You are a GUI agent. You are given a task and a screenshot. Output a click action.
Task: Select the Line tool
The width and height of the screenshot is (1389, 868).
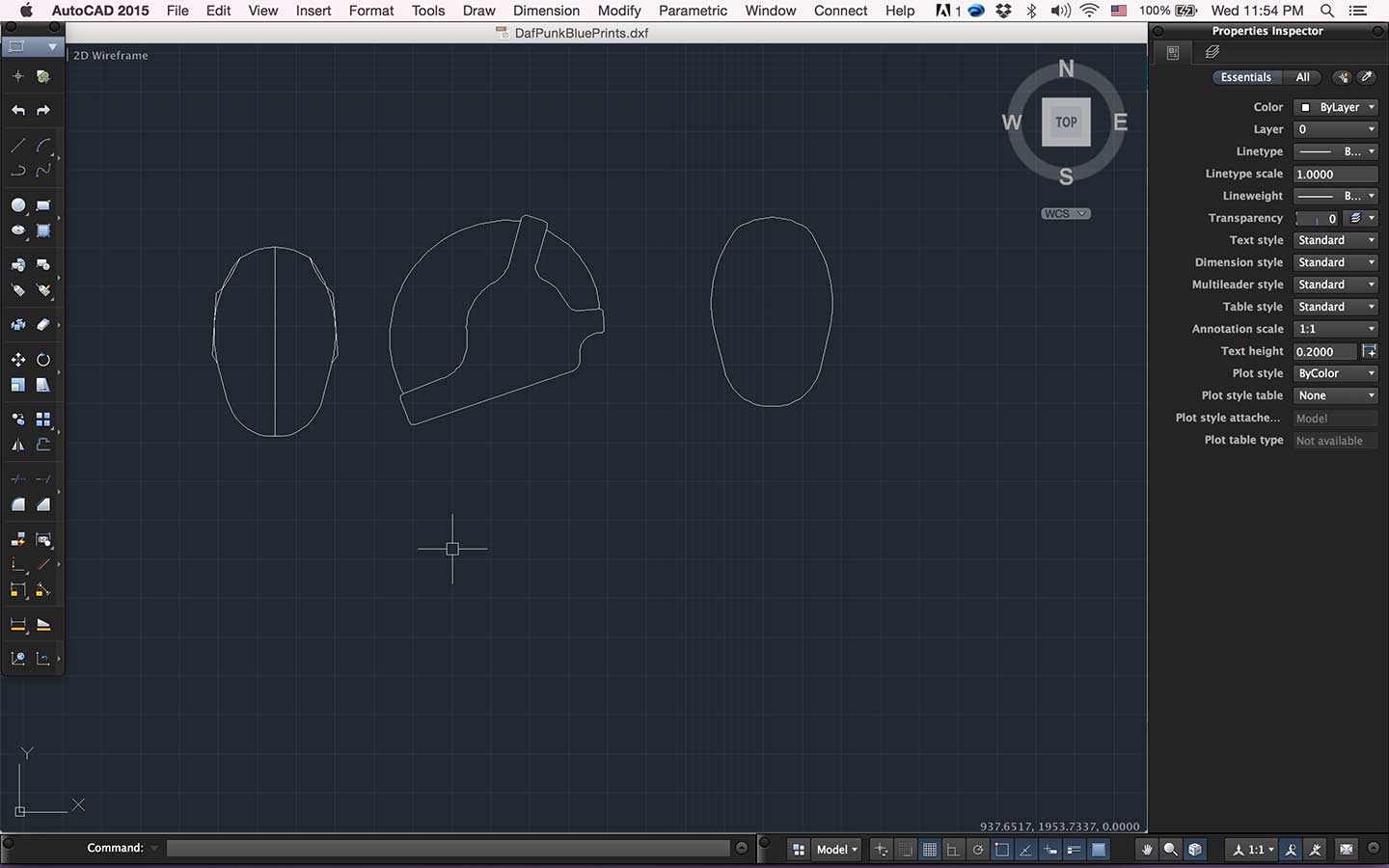click(18, 147)
